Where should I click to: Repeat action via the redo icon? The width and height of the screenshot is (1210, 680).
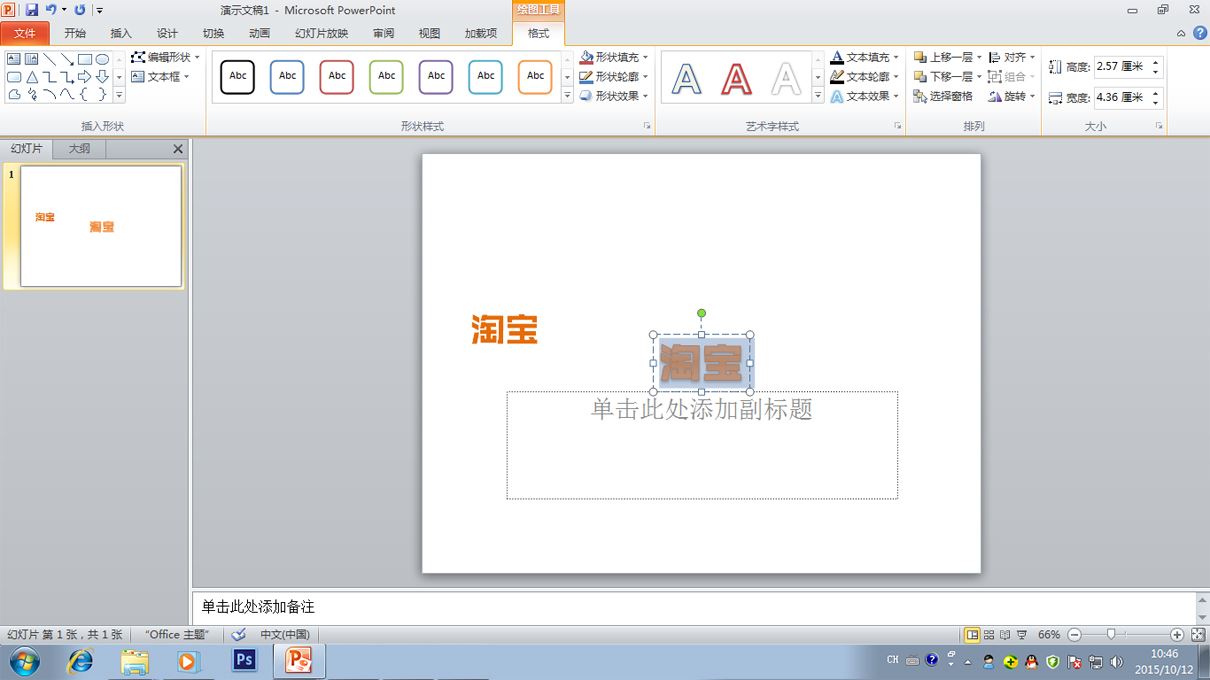pos(80,10)
